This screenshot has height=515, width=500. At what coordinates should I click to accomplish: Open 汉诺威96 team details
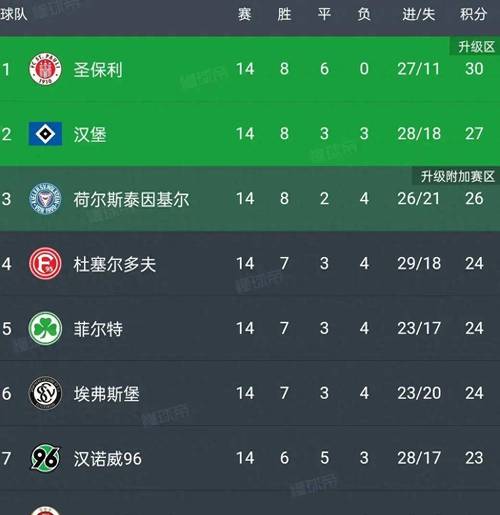point(107,459)
